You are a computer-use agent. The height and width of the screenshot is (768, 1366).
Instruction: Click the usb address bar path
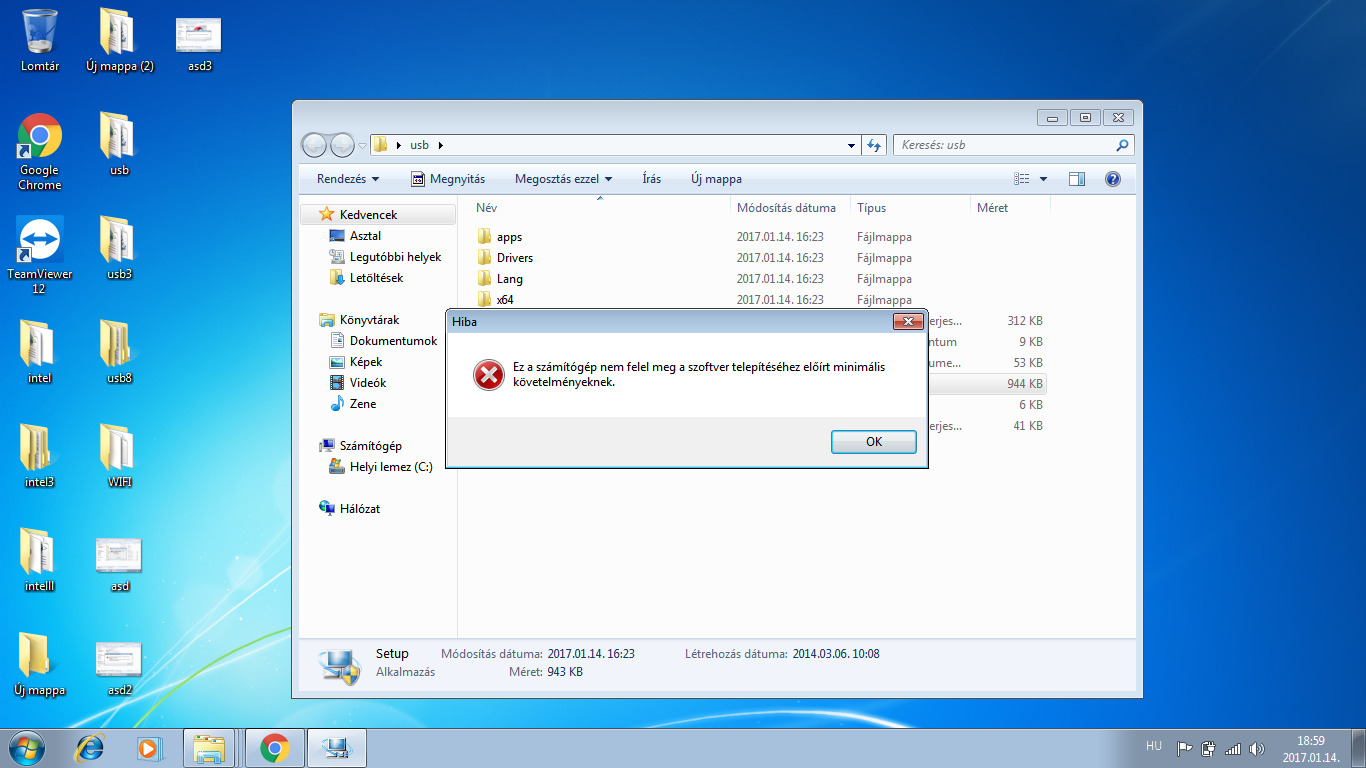point(419,145)
